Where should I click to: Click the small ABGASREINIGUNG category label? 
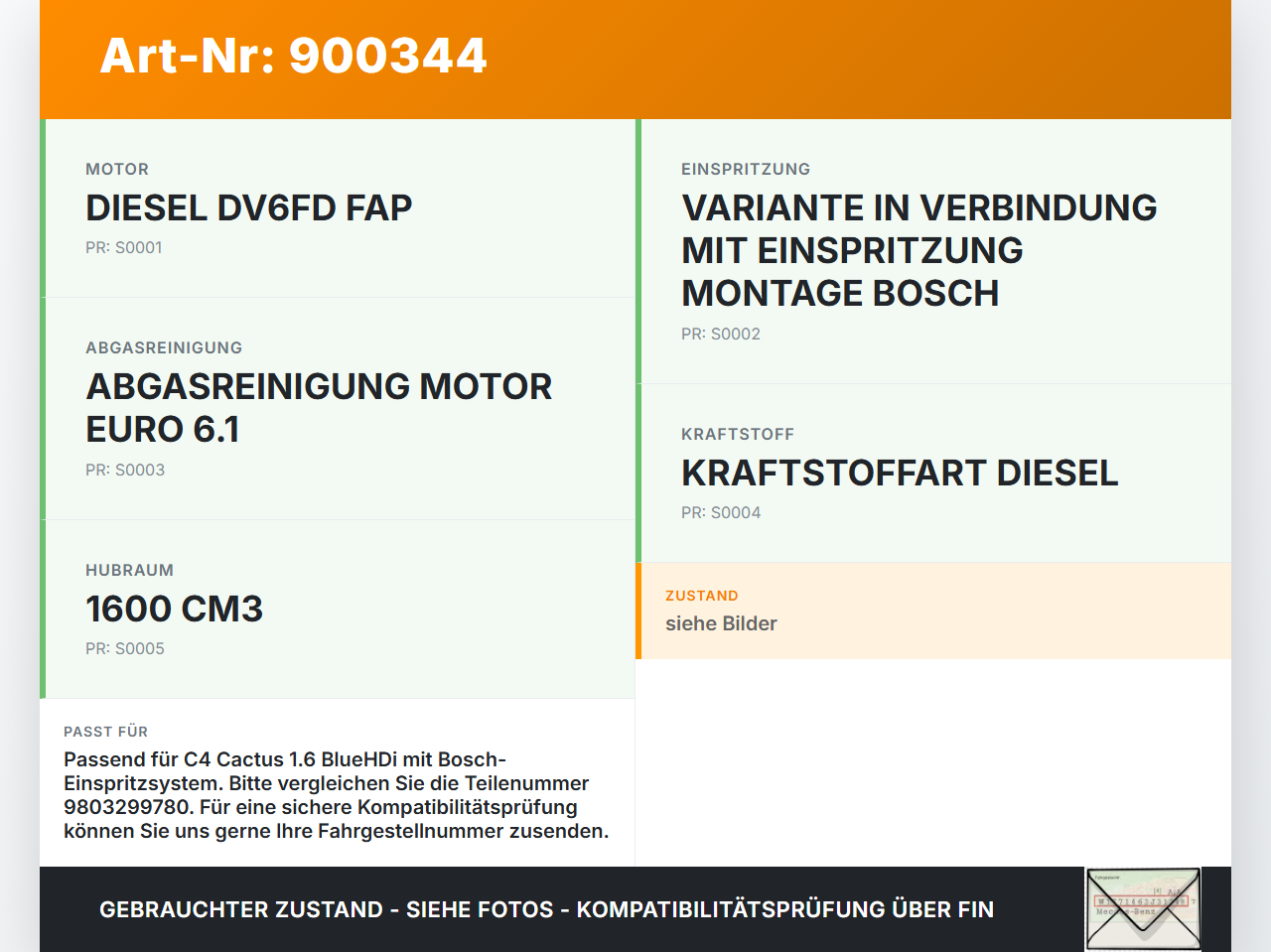coord(164,347)
